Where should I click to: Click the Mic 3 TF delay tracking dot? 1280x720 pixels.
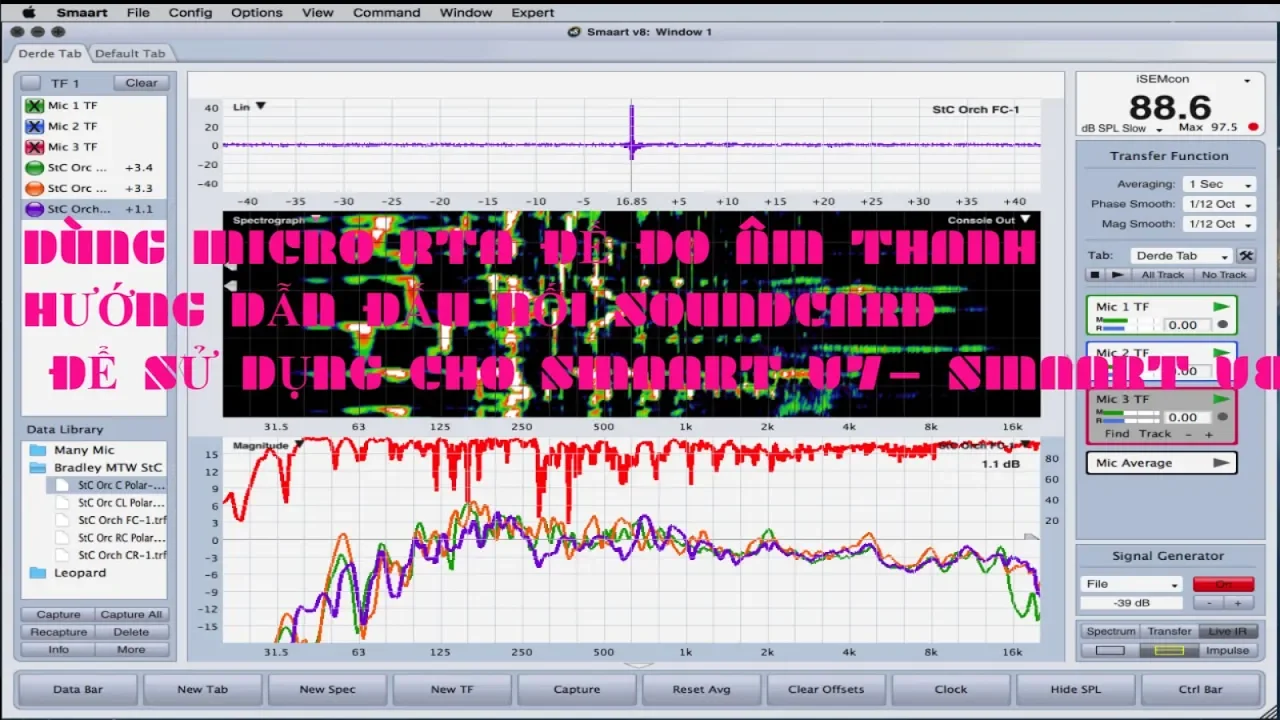(x=1222, y=417)
